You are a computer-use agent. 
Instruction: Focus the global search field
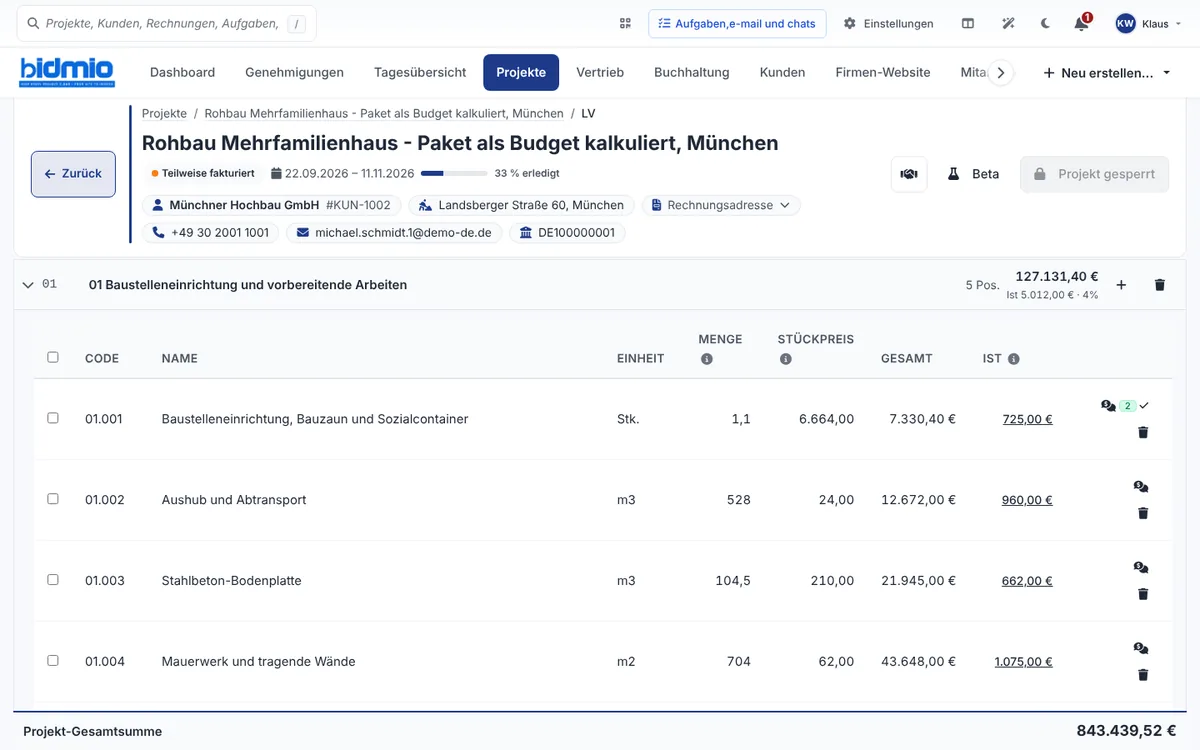167,23
